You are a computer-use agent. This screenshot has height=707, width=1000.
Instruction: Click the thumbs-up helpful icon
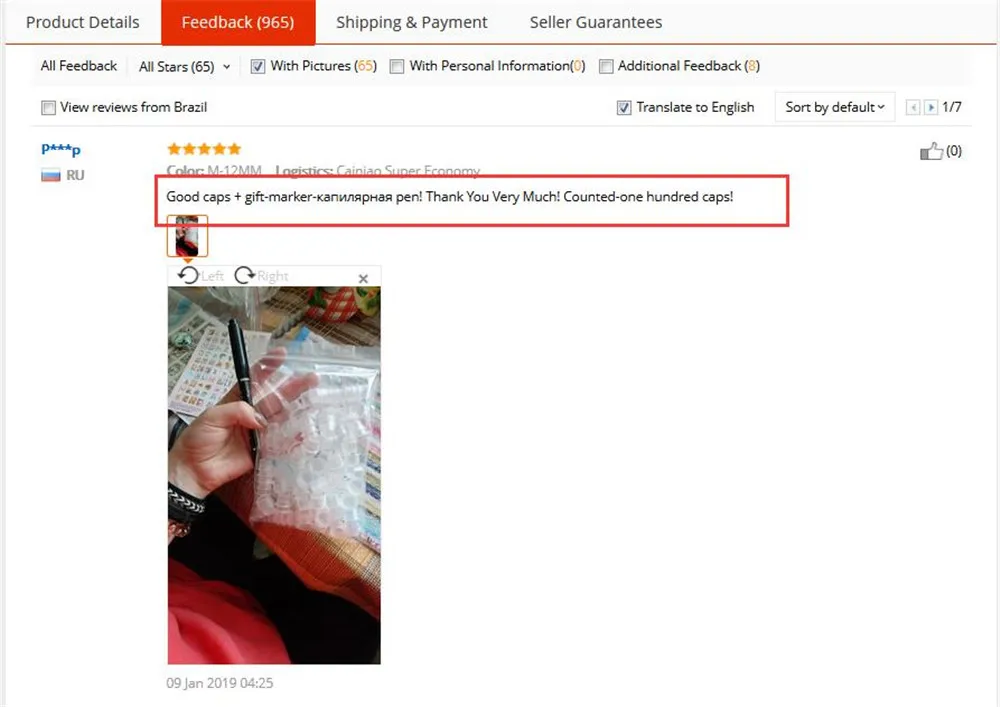pos(931,151)
